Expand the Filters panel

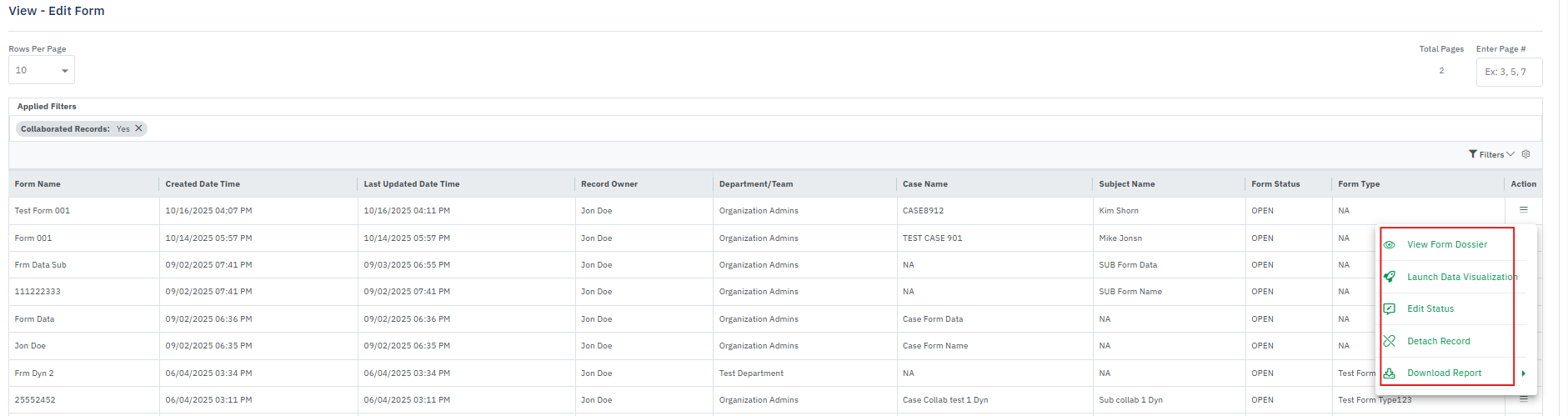pos(1491,154)
